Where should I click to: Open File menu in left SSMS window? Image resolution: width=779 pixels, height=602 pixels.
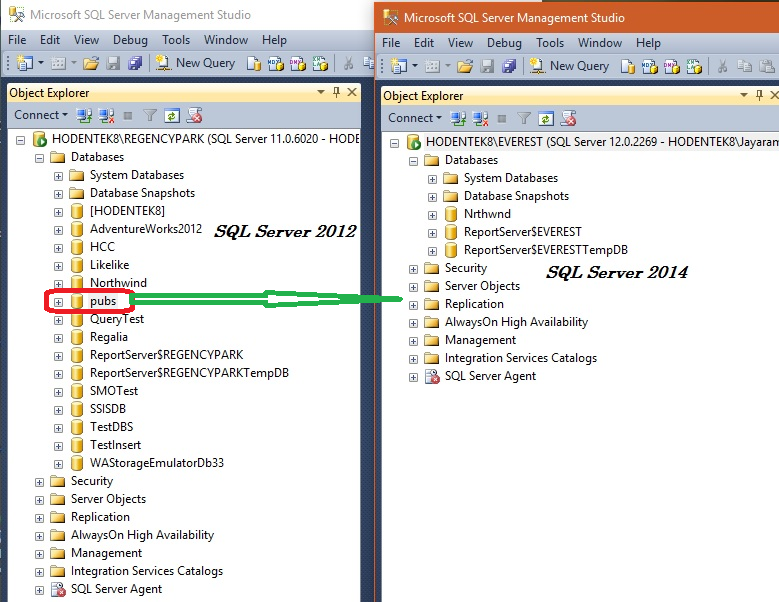[17, 40]
